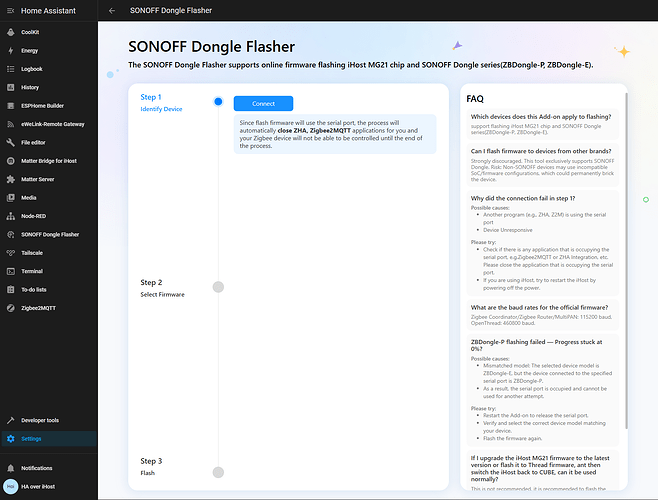Open the Settings gear icon
658x500 pixels.
(10, 439)
